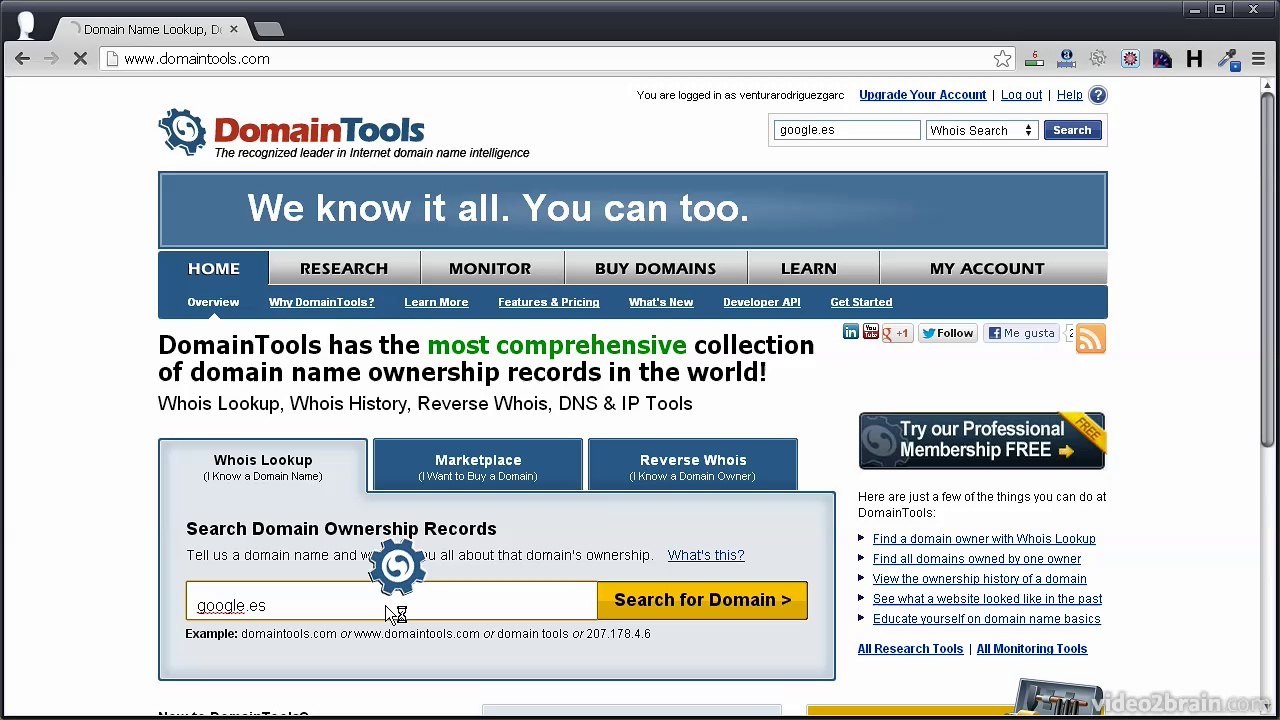Open Find all domains owned by one owner
1280x720 pixels.
point(977,559)
